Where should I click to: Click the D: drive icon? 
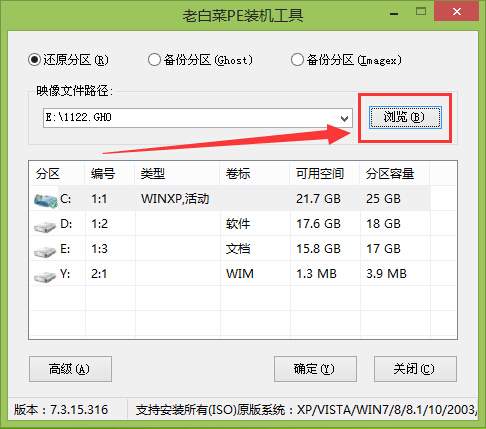[x=45, y=227]
